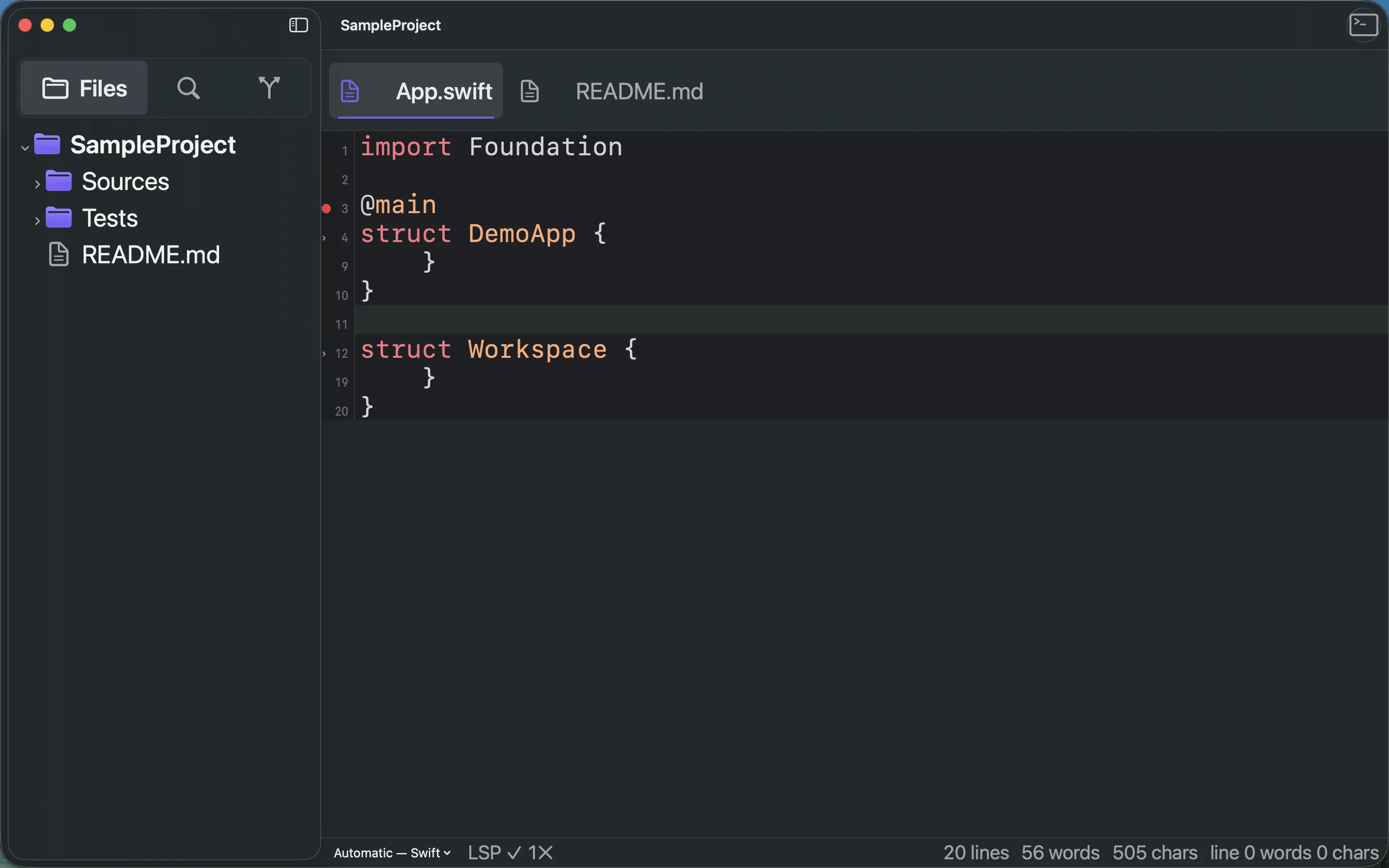
Task: Click the App.swift tab file icon
Action: 350,91
